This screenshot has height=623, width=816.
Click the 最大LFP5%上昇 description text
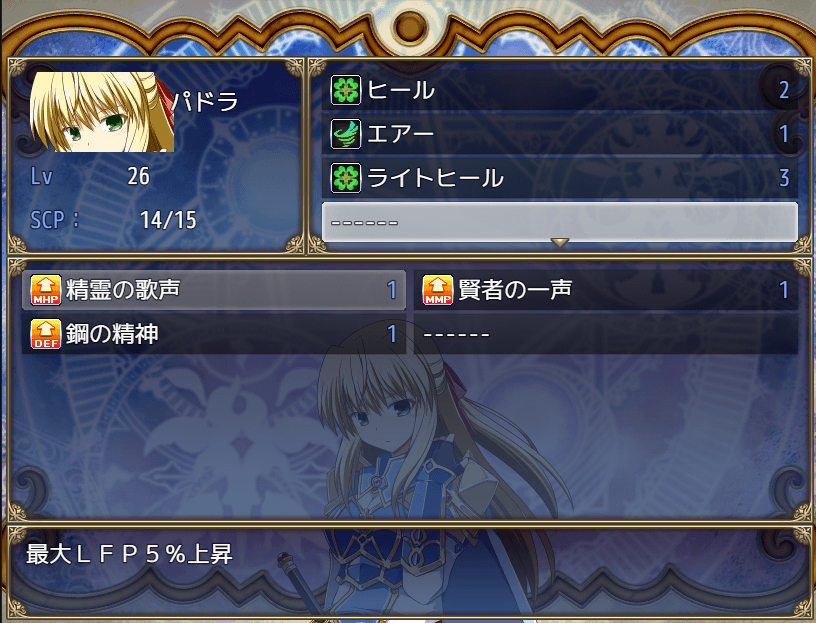(129, 554)
